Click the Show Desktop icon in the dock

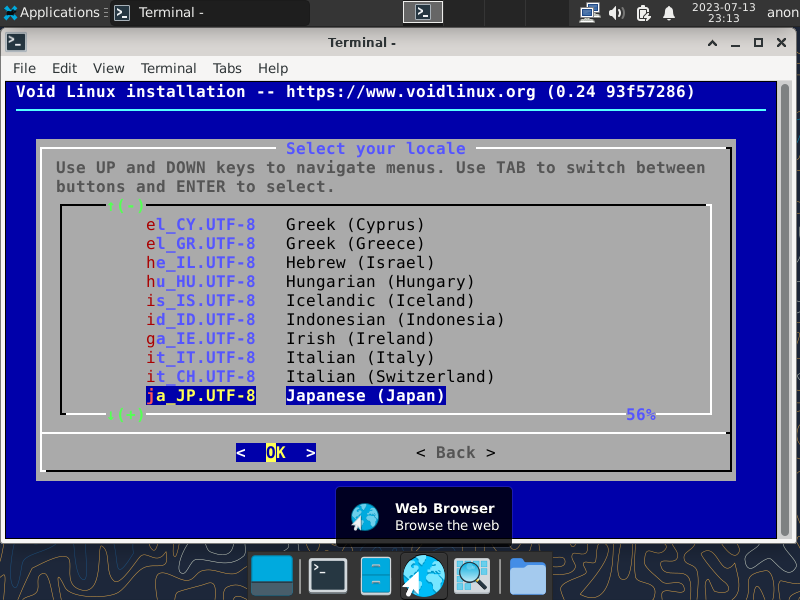click(272, 576)
